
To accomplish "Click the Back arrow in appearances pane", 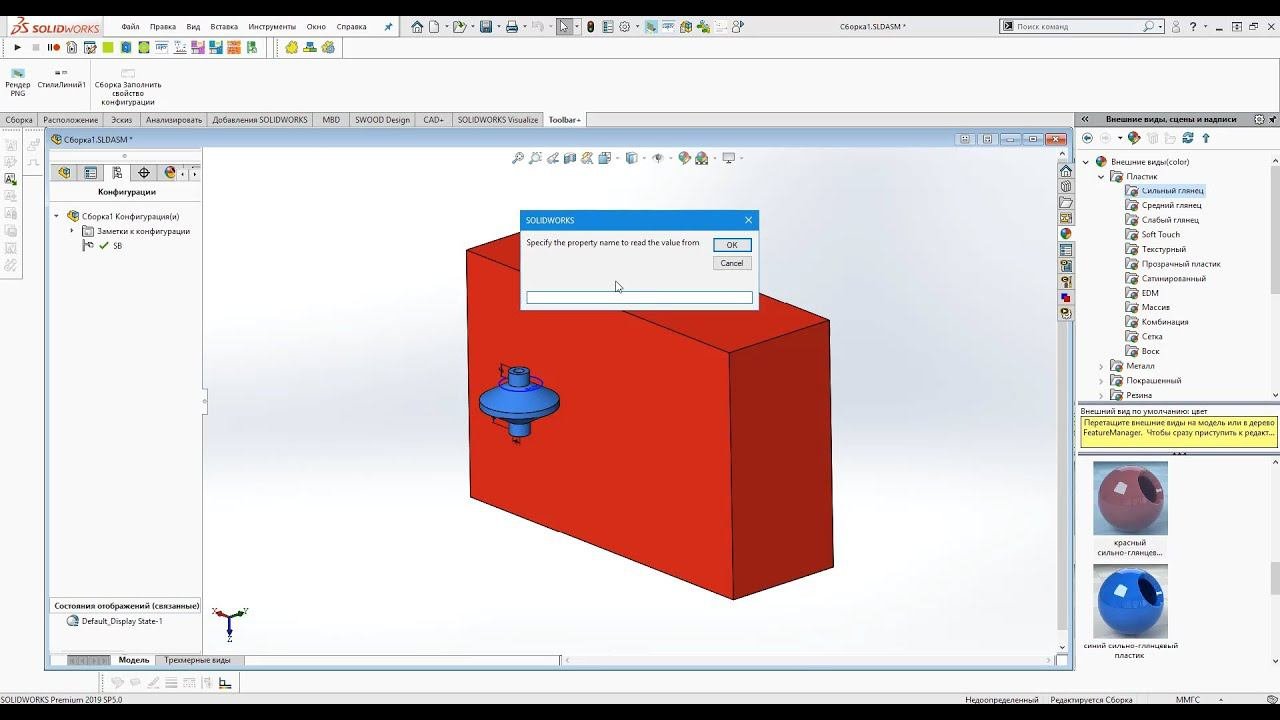I will (1088, 138).
